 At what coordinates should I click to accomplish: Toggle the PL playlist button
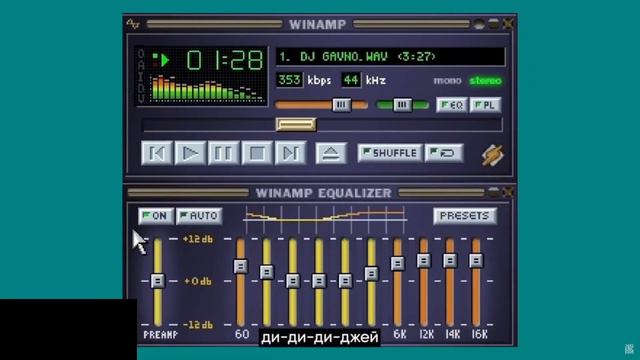coord(485,105)
